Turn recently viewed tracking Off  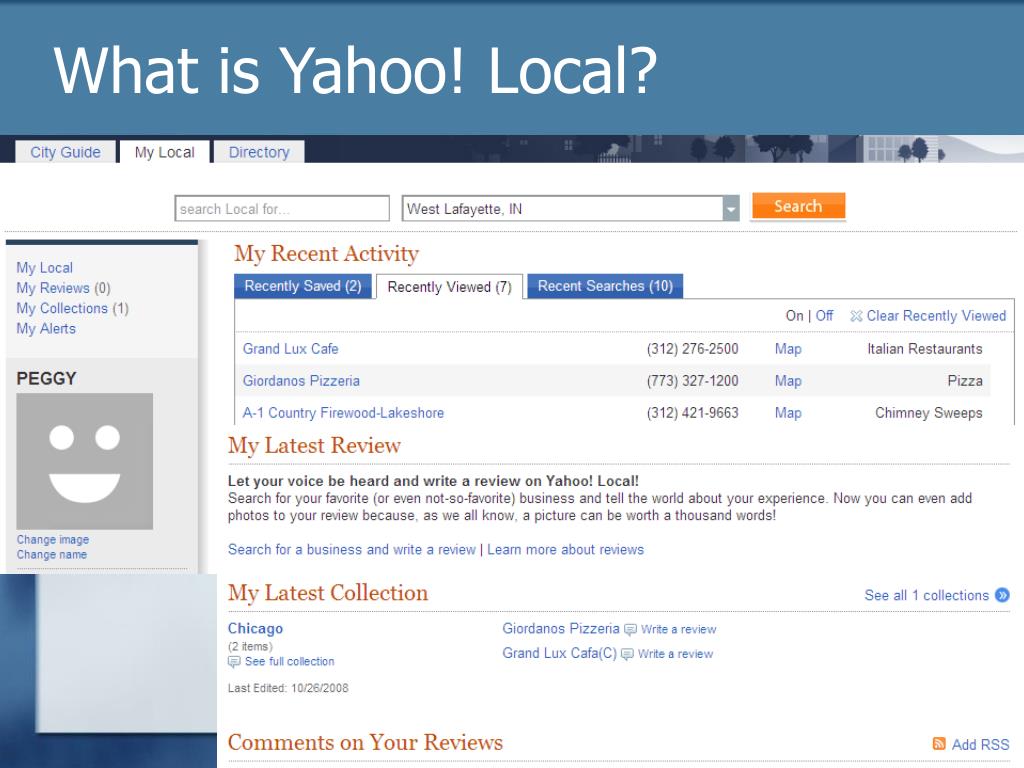click(x=824, y=315)
